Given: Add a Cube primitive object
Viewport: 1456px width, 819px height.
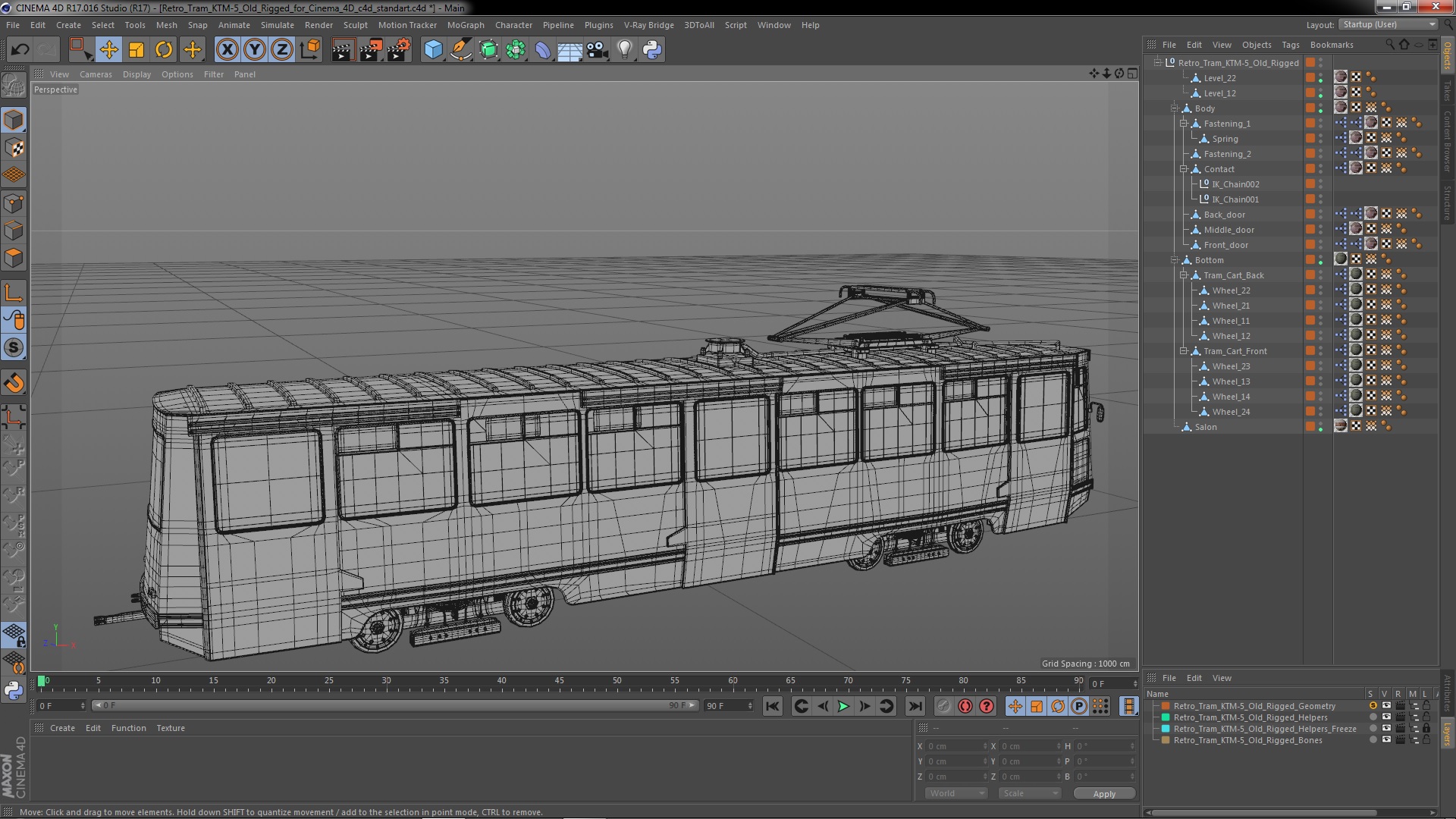Looking at the screenshot, I should click(433, 50).
